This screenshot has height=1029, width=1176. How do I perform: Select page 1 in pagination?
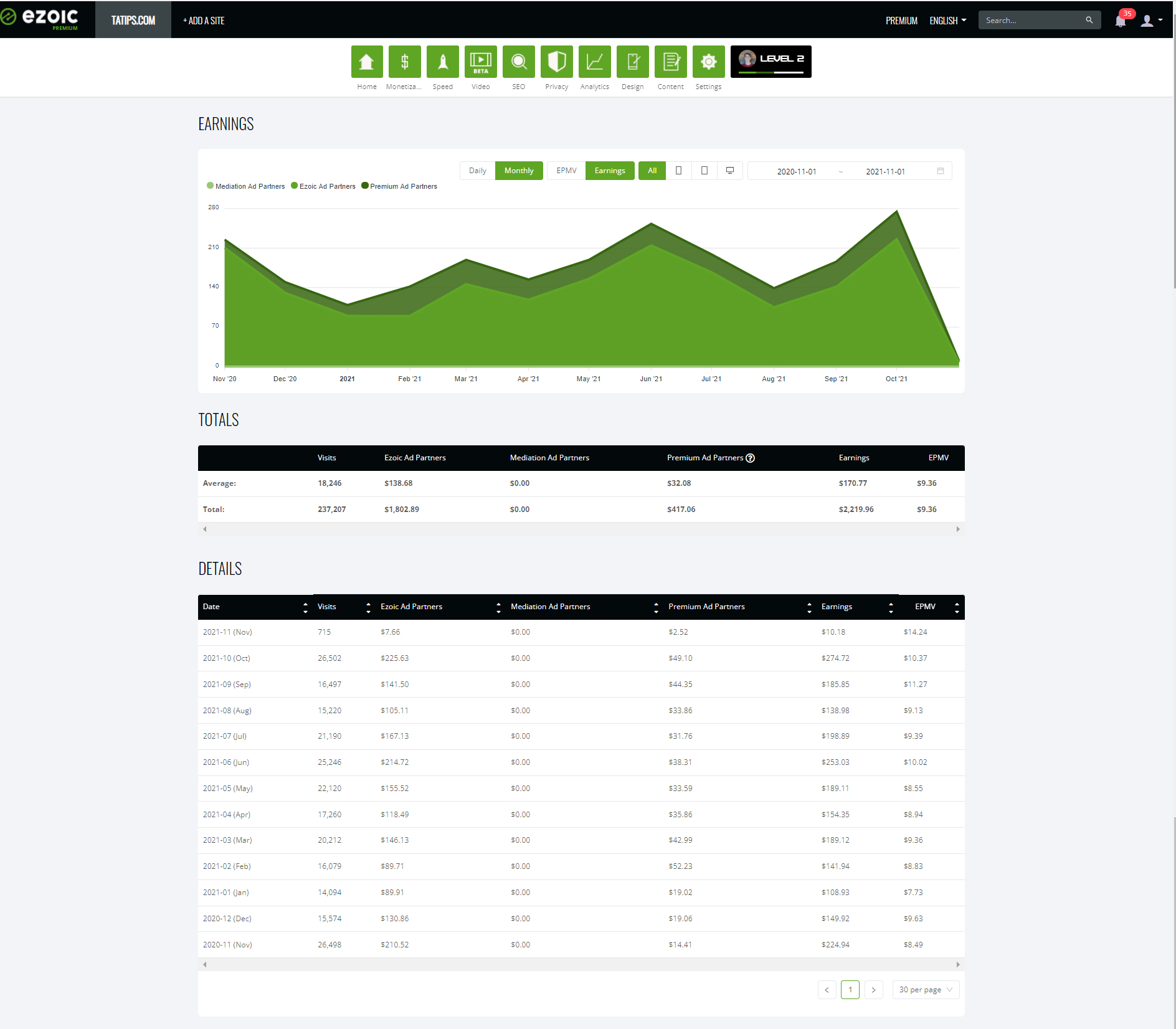click(850, 990)
